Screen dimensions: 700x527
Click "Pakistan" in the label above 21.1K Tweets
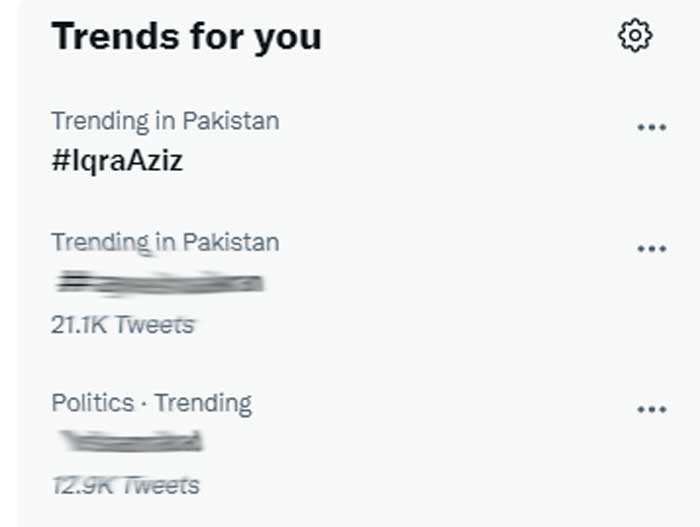(x=230, y=242)
